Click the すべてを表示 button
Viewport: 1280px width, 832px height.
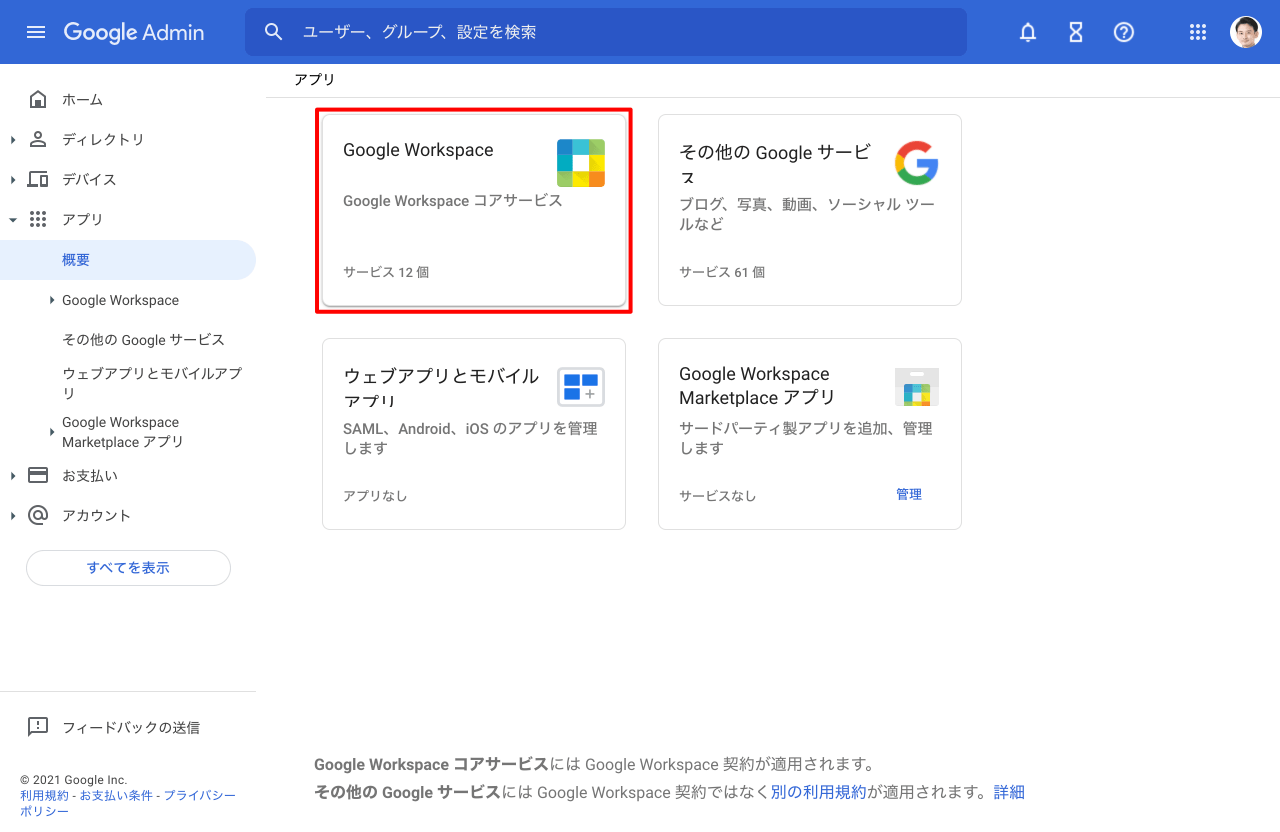(x=128, y=567)
